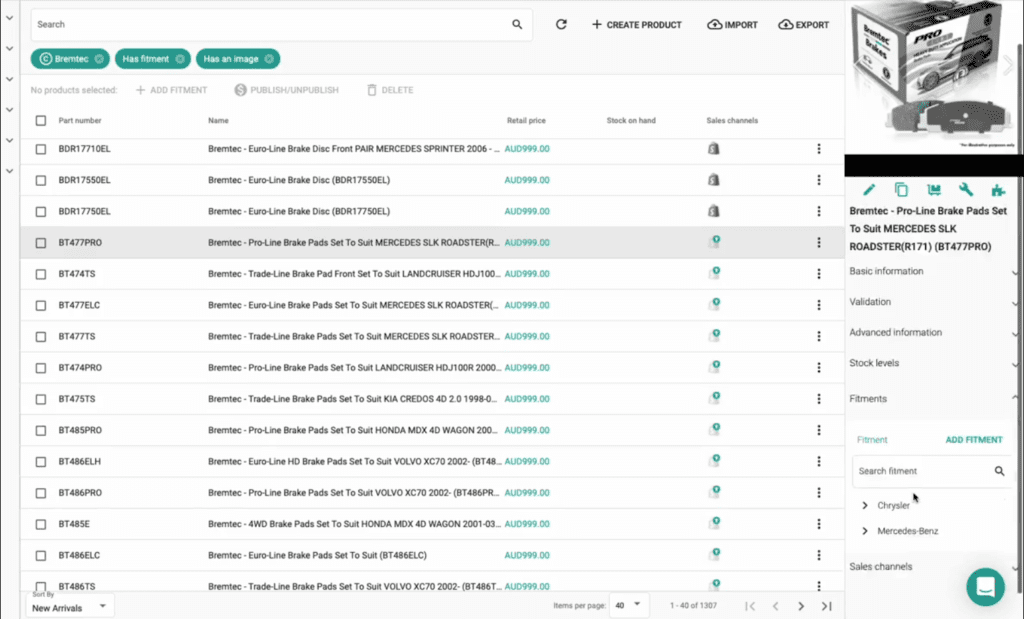Image resolution: width=1024 pixels, height=619 pixels.
Task: Open the three-dot menu for BT477PRO
Action: (818, 242)
